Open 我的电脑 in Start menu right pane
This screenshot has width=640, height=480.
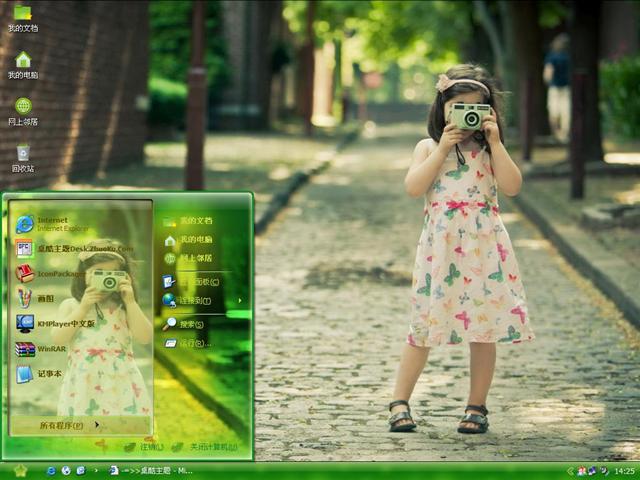188,240
